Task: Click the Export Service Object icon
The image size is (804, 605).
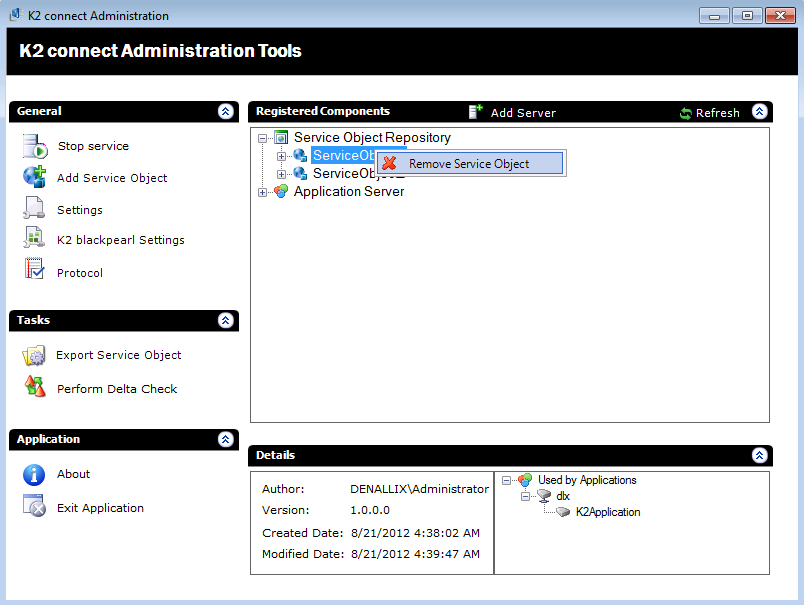Action: pos(35,355)
